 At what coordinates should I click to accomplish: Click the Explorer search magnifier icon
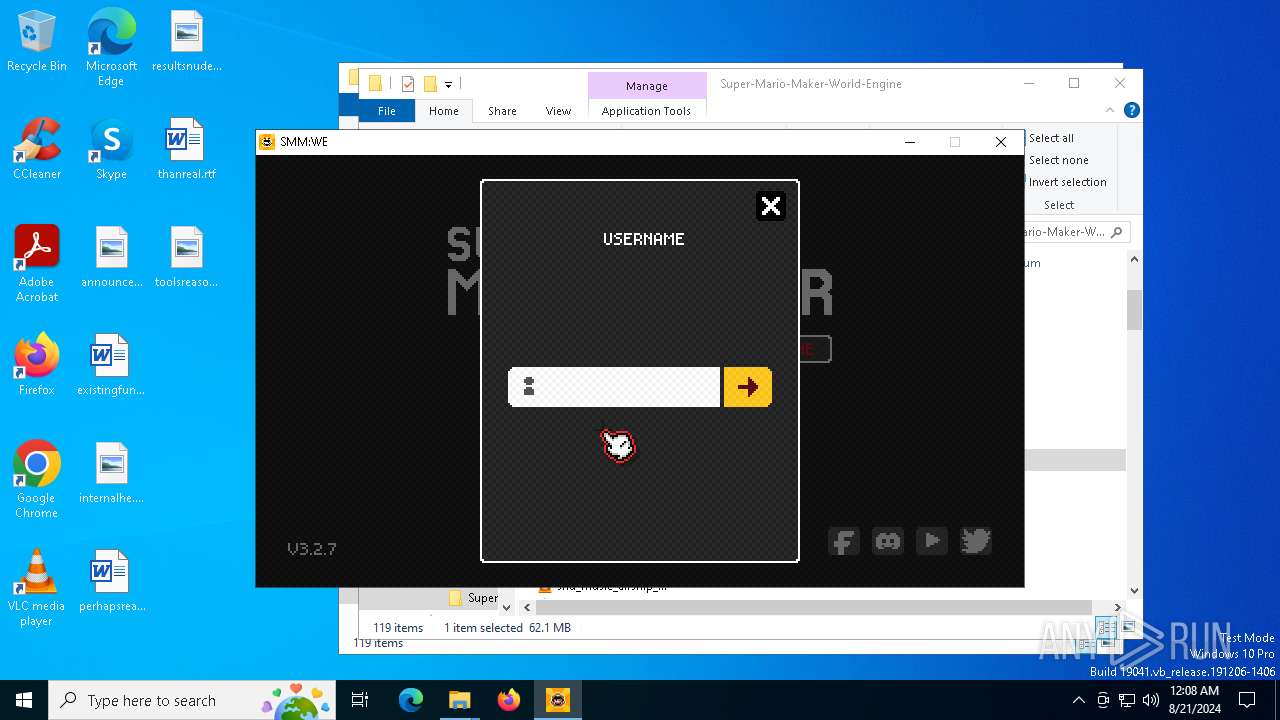point(1117,232)
